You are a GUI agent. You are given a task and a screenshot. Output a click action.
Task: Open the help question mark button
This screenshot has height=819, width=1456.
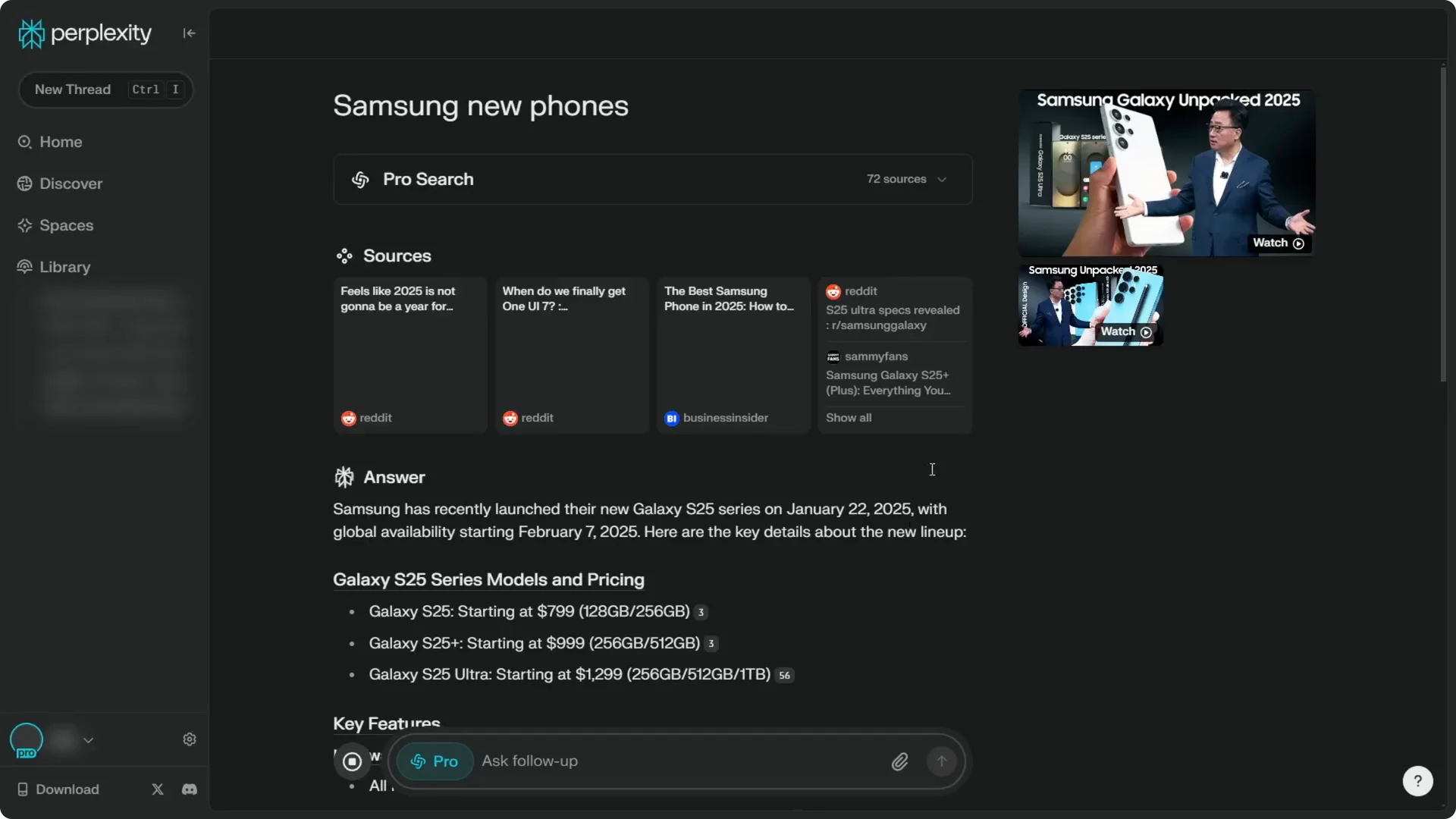(x=1417, y=781)
